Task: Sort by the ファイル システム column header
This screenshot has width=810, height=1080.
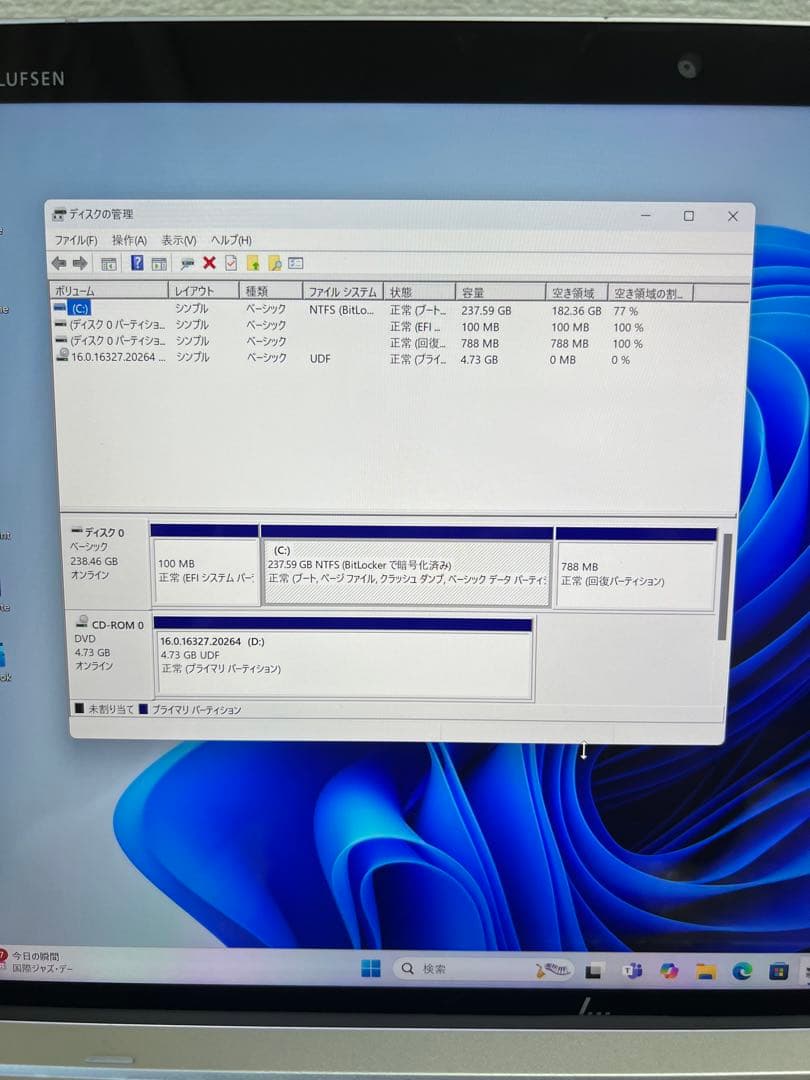Action: (342, 292)
